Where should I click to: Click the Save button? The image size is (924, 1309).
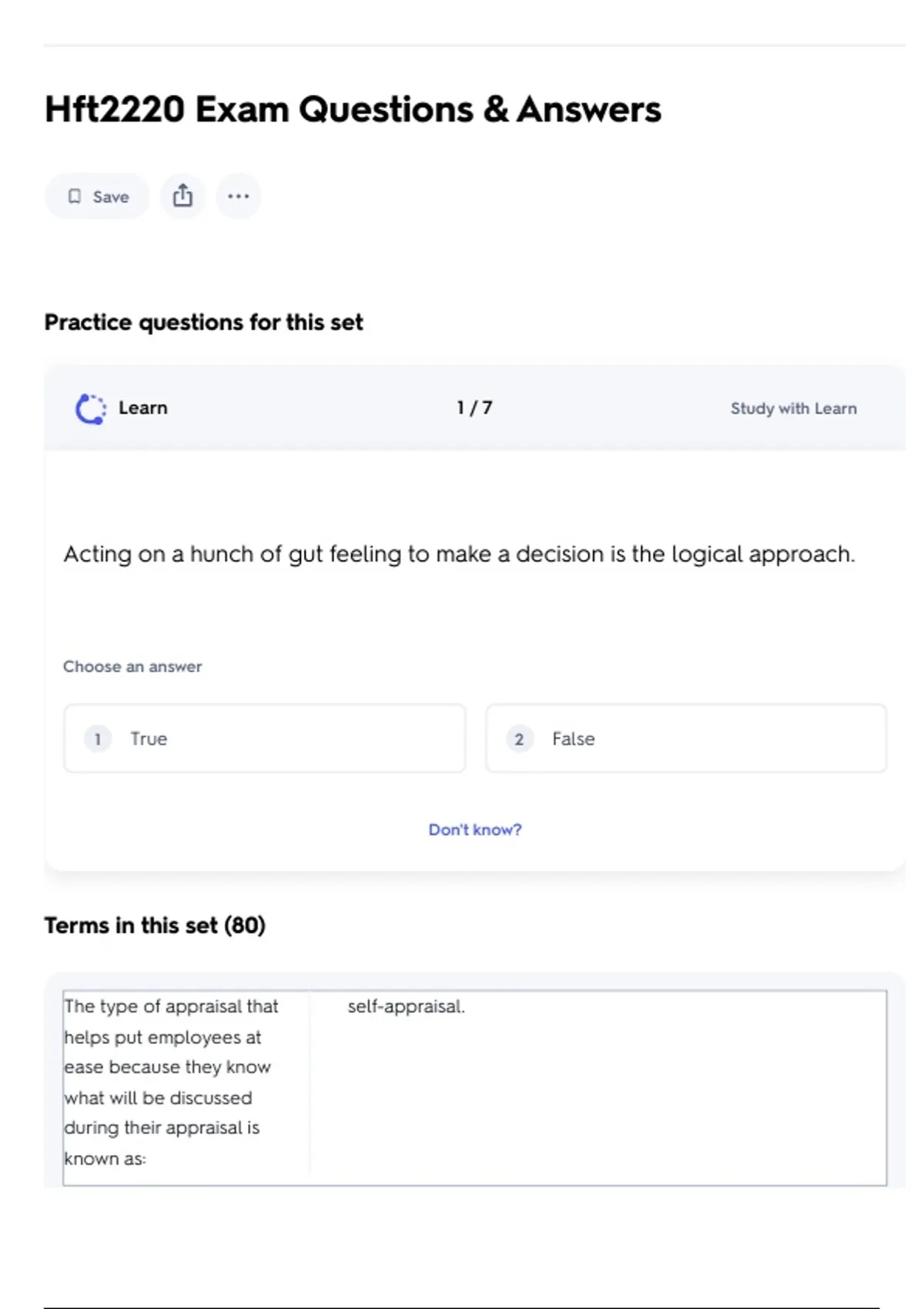(98, 196)
